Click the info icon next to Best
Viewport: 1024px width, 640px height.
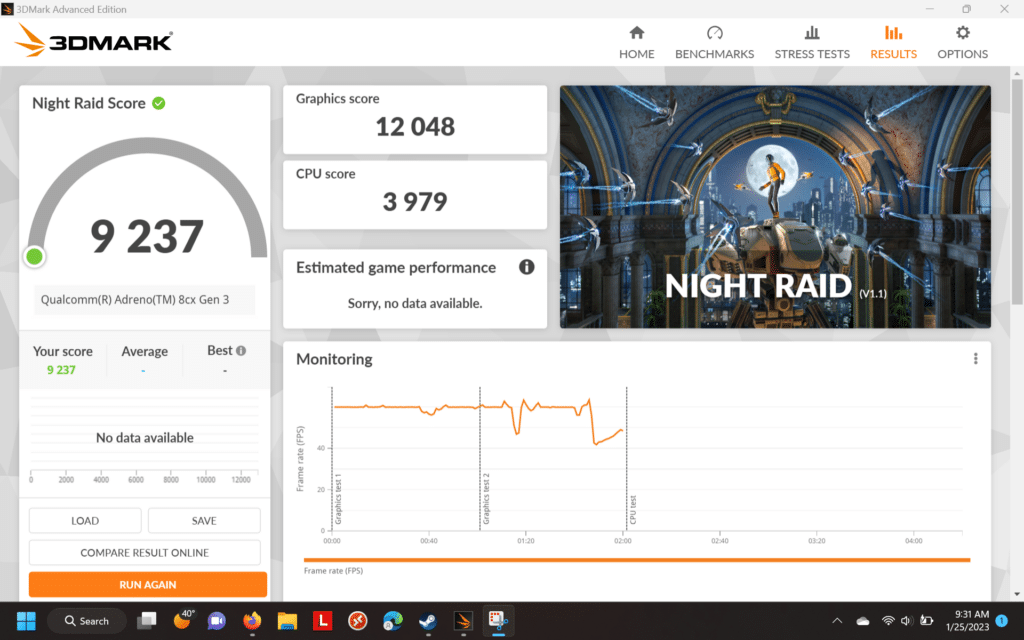[x=241, y=351]
